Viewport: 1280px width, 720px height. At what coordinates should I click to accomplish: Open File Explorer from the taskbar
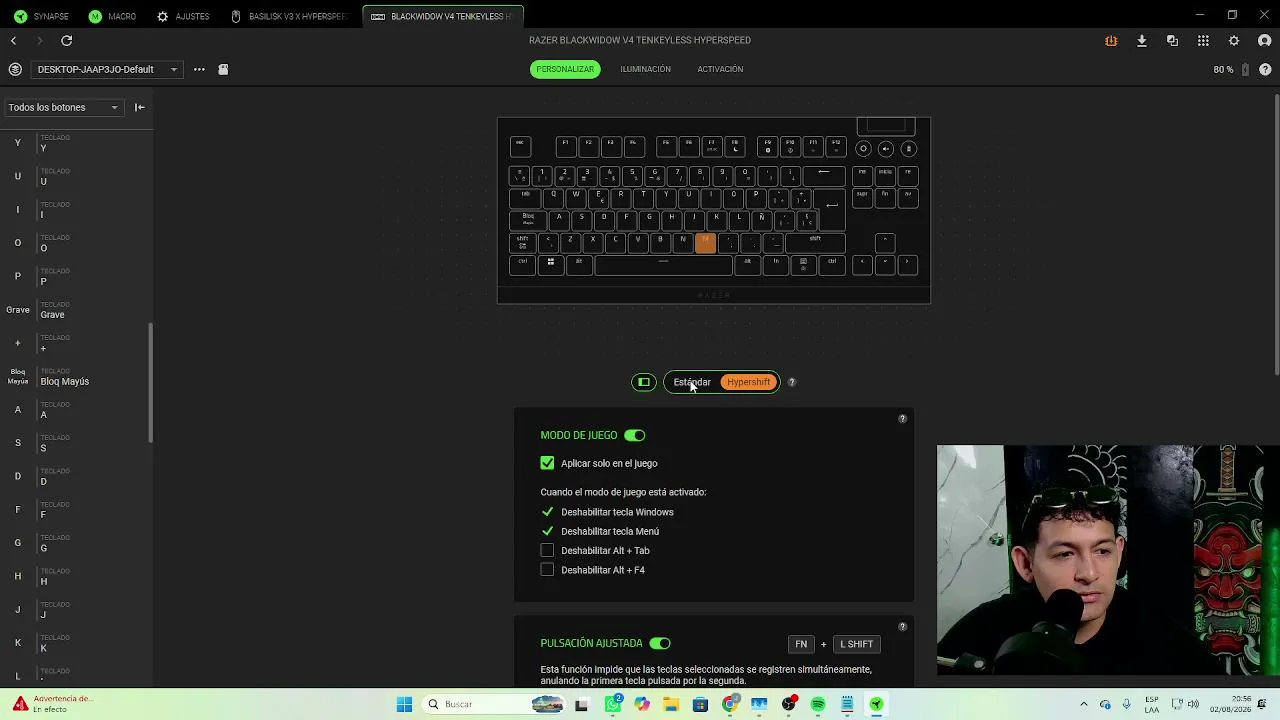tap(671, 704)
